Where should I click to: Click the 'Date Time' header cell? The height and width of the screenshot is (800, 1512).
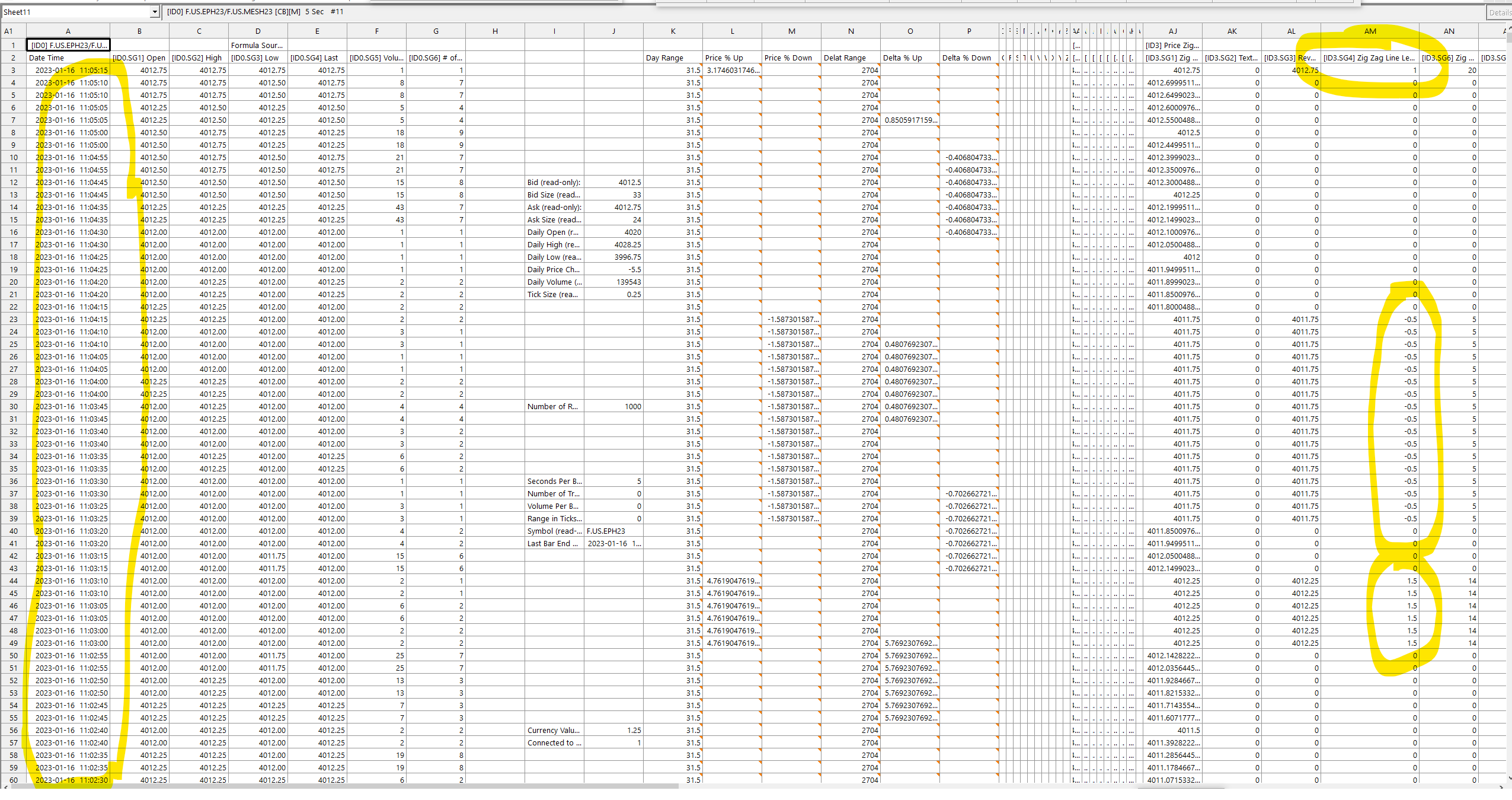coord(68,58)
